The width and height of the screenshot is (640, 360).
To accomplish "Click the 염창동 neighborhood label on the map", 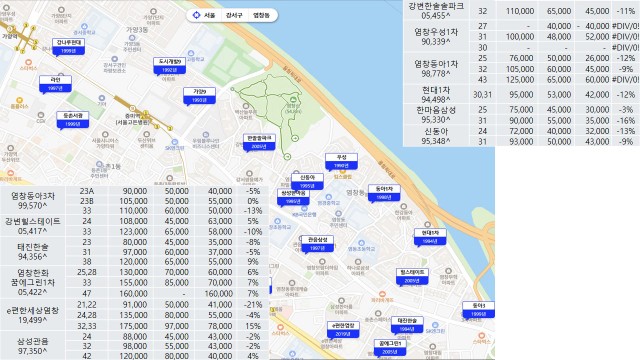I will [355, 192].
